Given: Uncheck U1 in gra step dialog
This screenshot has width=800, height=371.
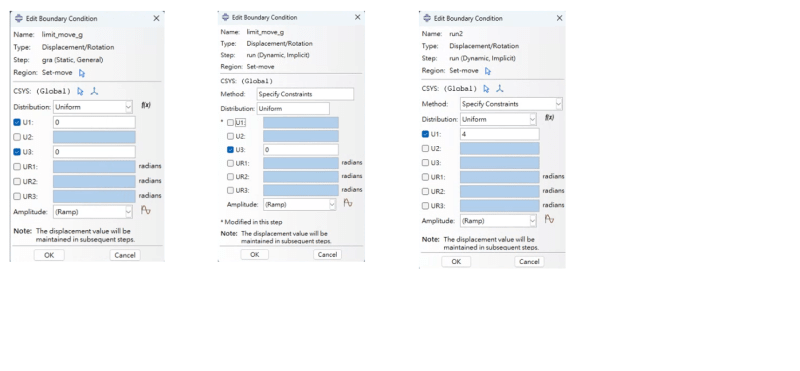Looking at the screenshot, I should [x=17, y=122].
